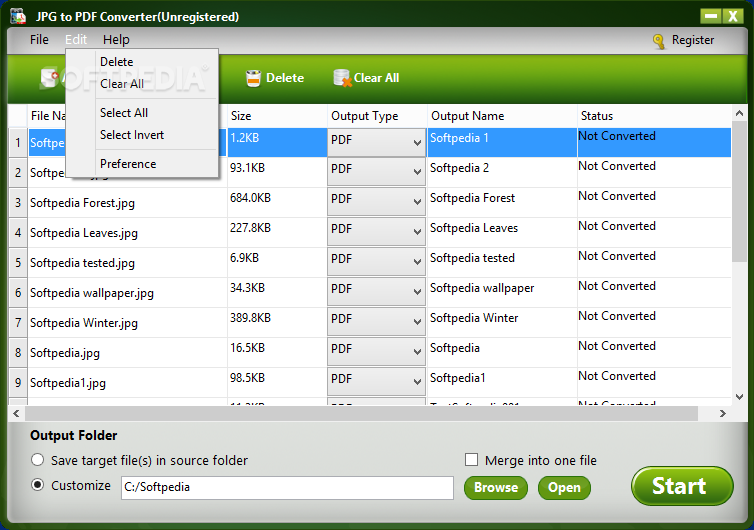Click the output folder path field
The height and width of the screenshot is (530, 754).
point(287,488)
